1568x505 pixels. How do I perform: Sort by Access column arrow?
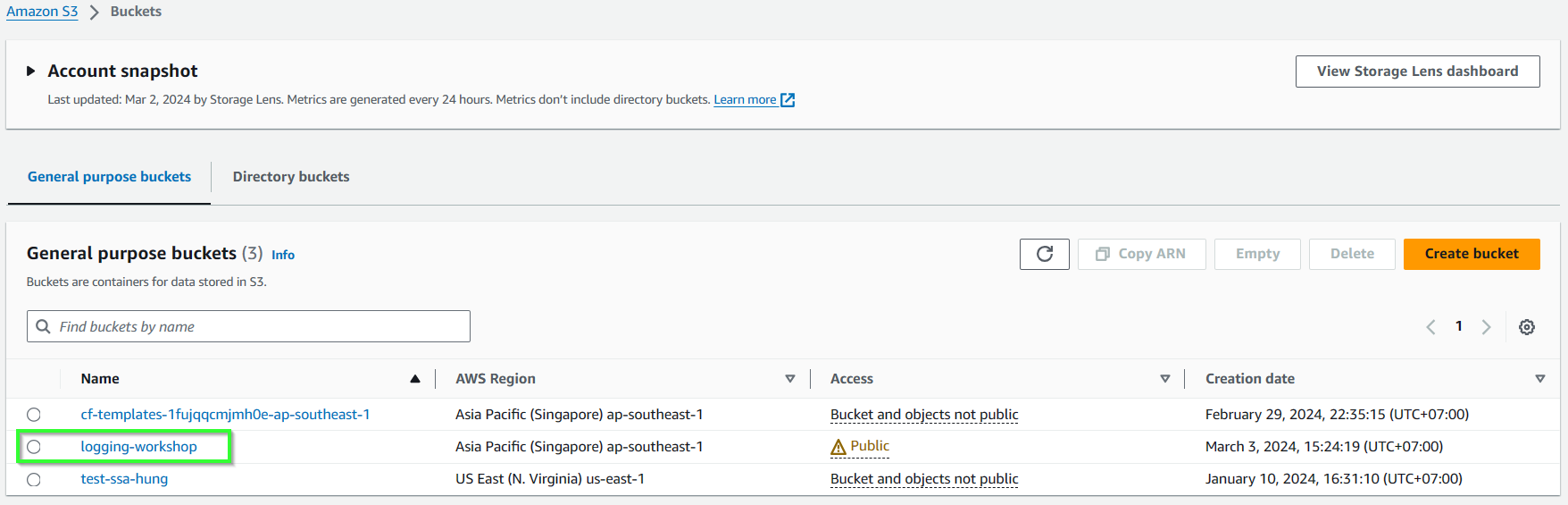click(x=1165, y=379)
